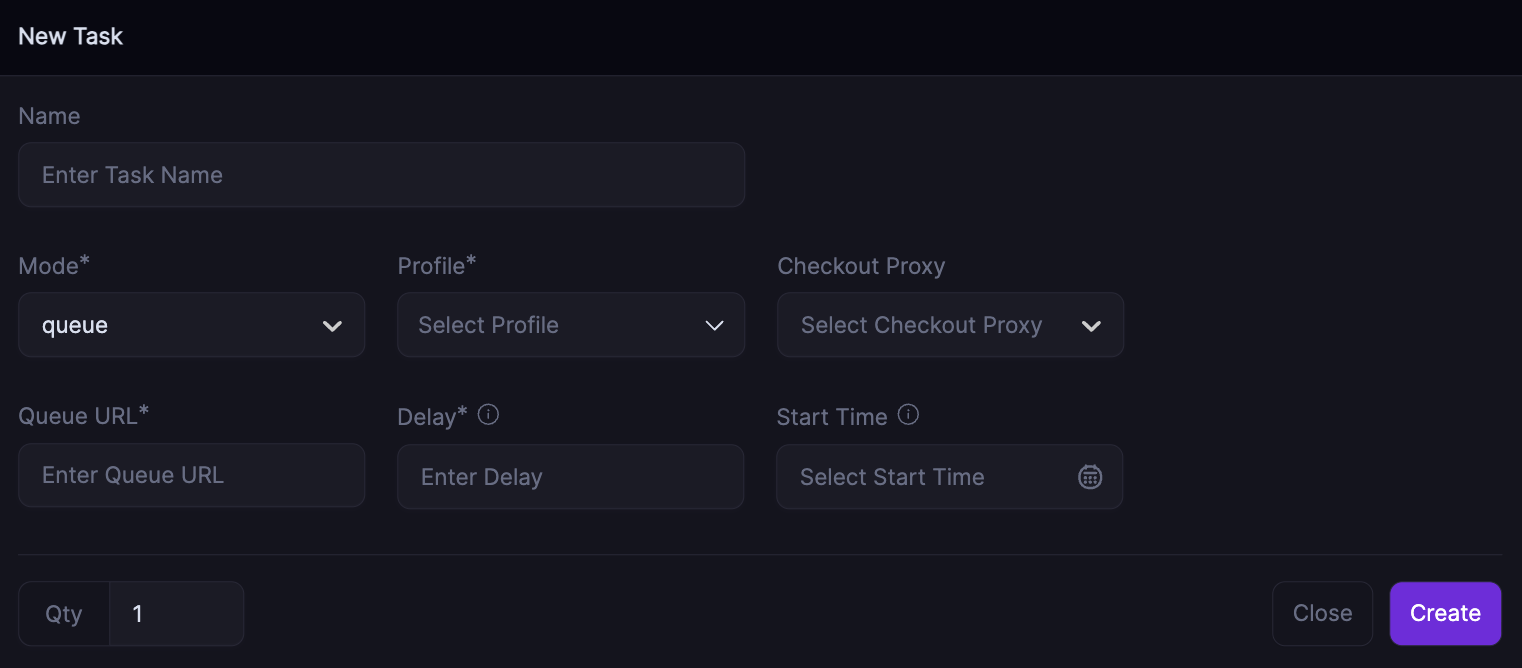Click into the Enter Queue URL field

tap(191, 475)
